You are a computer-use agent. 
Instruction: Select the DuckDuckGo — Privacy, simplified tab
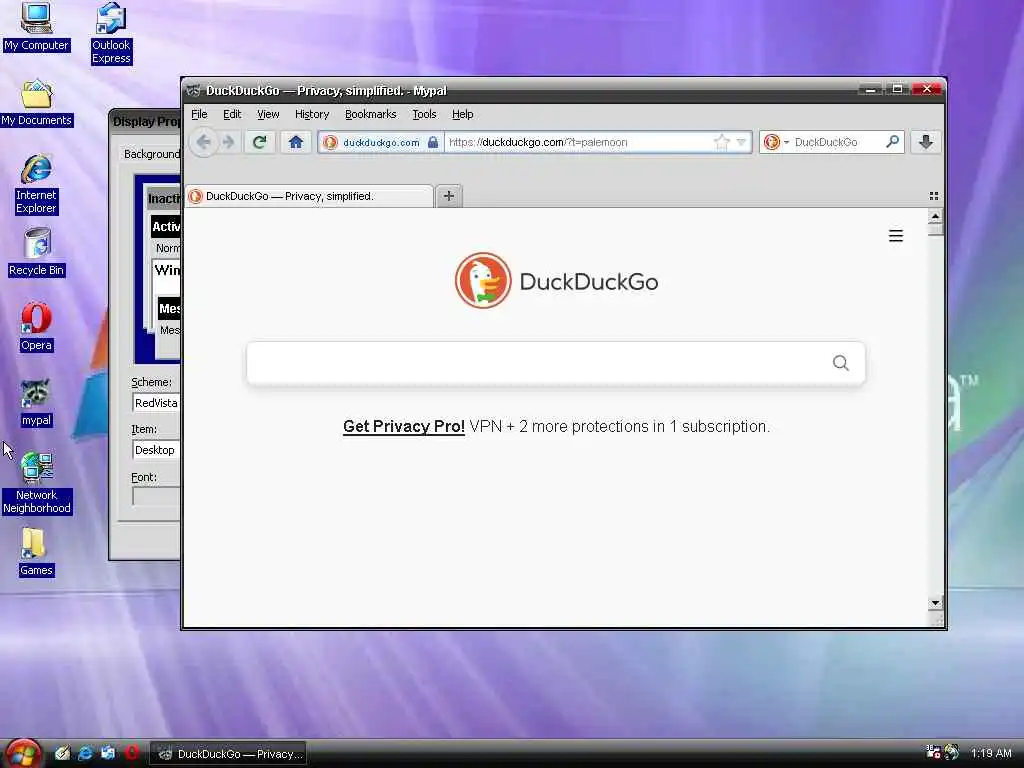tap(310, 196)
